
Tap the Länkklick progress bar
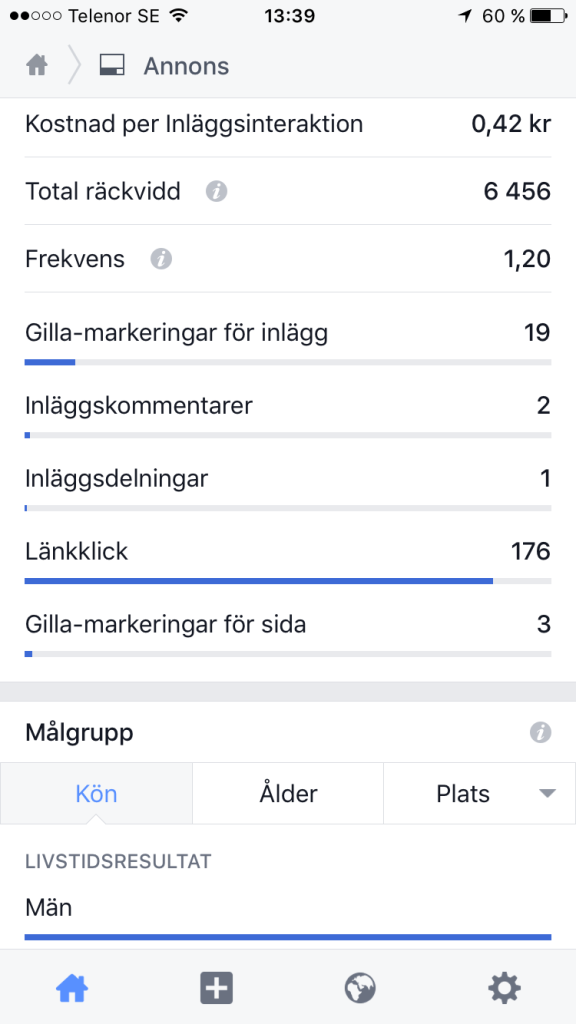pyautogui.click(x=288, y=581)
